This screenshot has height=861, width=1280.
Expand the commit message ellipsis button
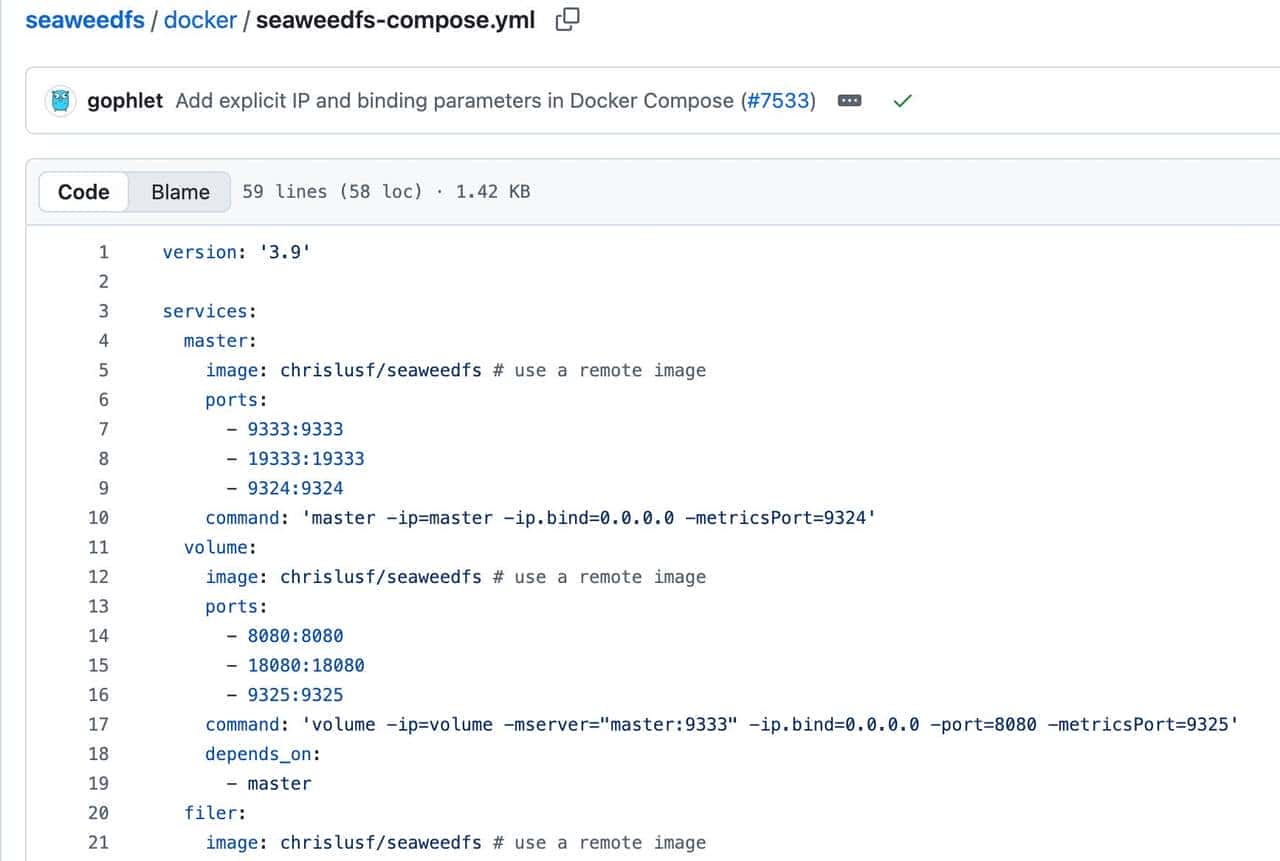tap(849, 101)
